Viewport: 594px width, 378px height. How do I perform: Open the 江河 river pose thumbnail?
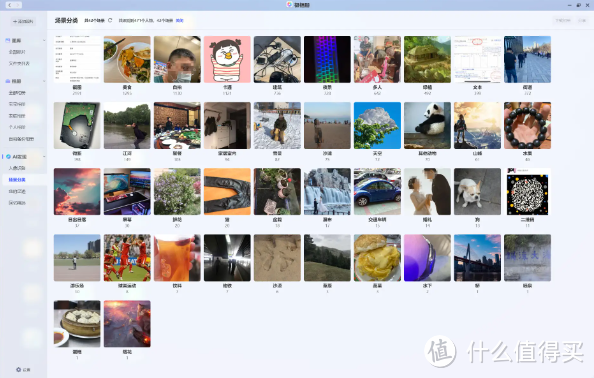[127, 125]
